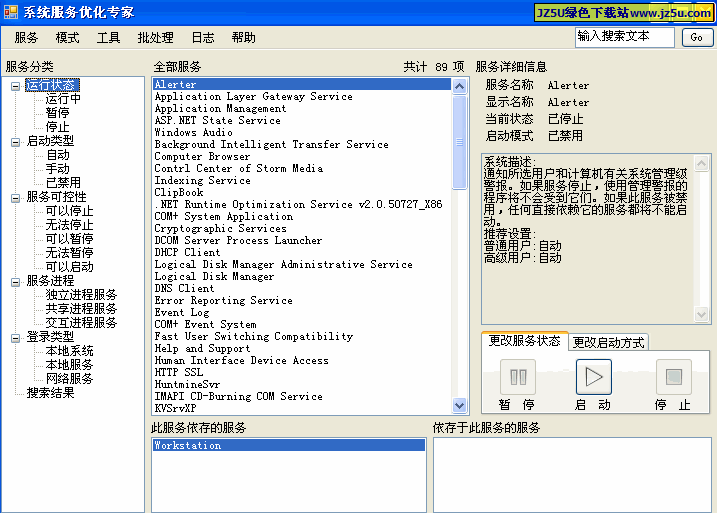717x513 pixels.
Task: Select 可以启动 in the tree
Action: pos(70,267)
